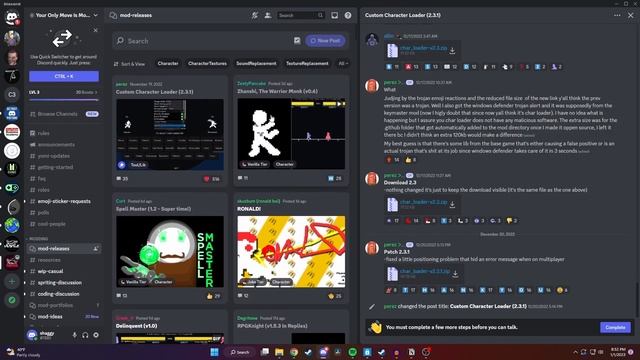This screenshot has width=640, height=360.
Task: Click the taskbar Search box
Action: click(x=240, y=352)
